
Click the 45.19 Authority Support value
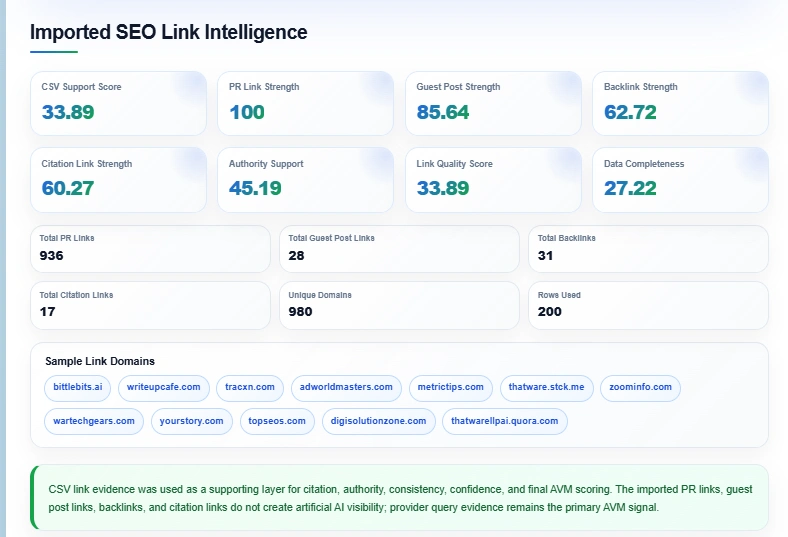[255, 188]
